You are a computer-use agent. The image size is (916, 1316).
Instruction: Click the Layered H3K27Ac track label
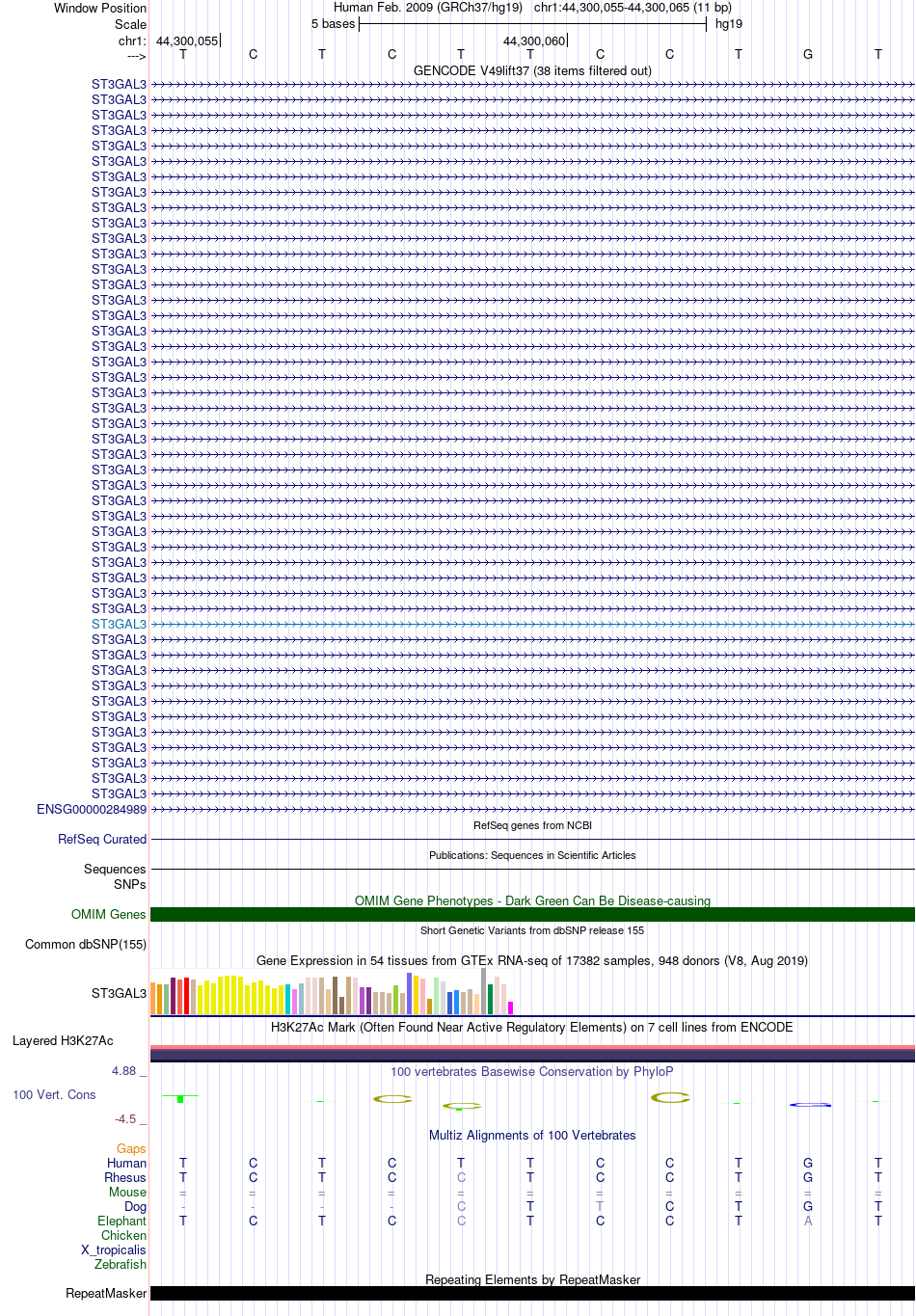(63, 1040)
